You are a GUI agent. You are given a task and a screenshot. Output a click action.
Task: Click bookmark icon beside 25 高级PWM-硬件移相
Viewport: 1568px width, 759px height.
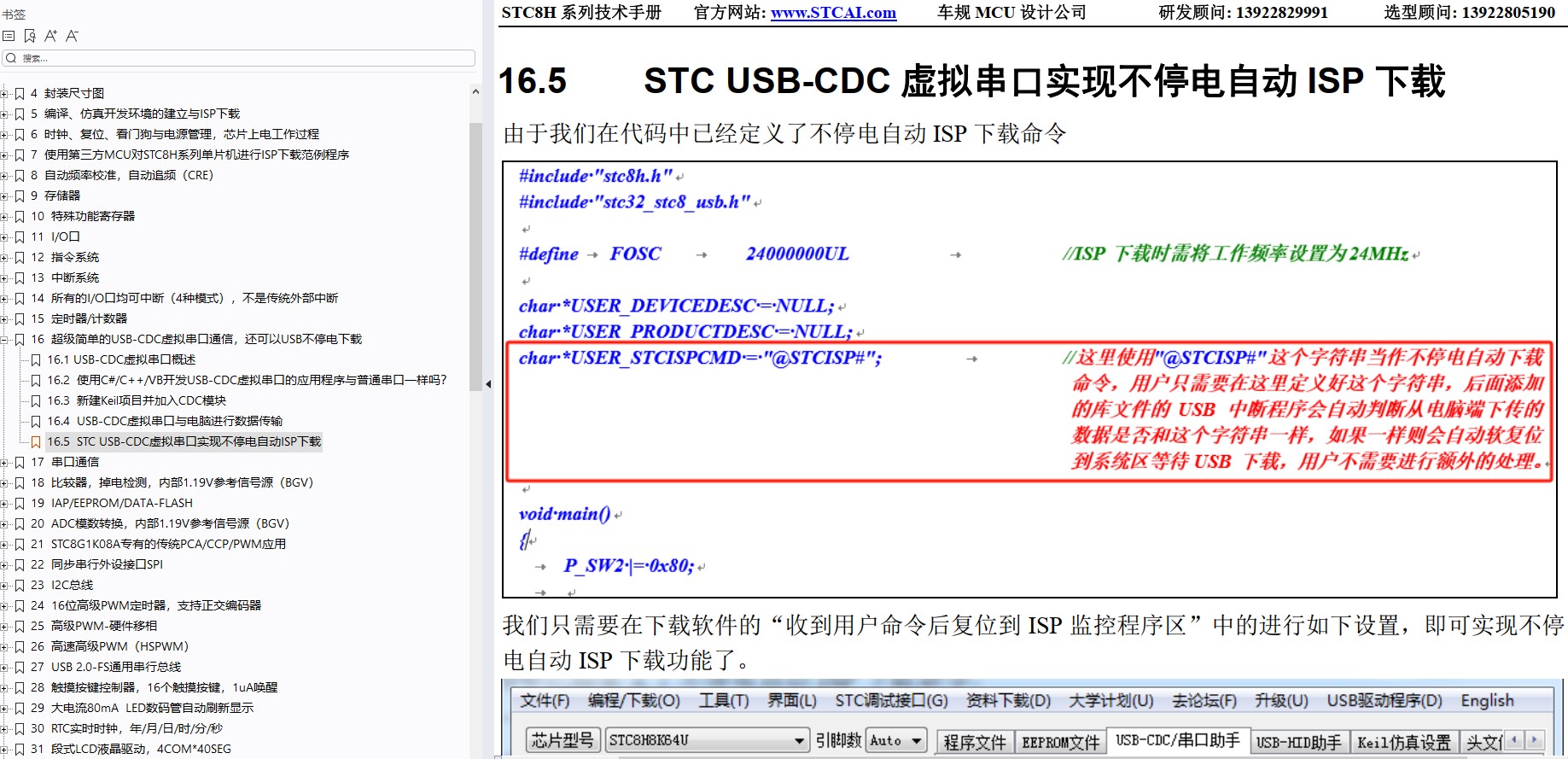coord(20,626)
